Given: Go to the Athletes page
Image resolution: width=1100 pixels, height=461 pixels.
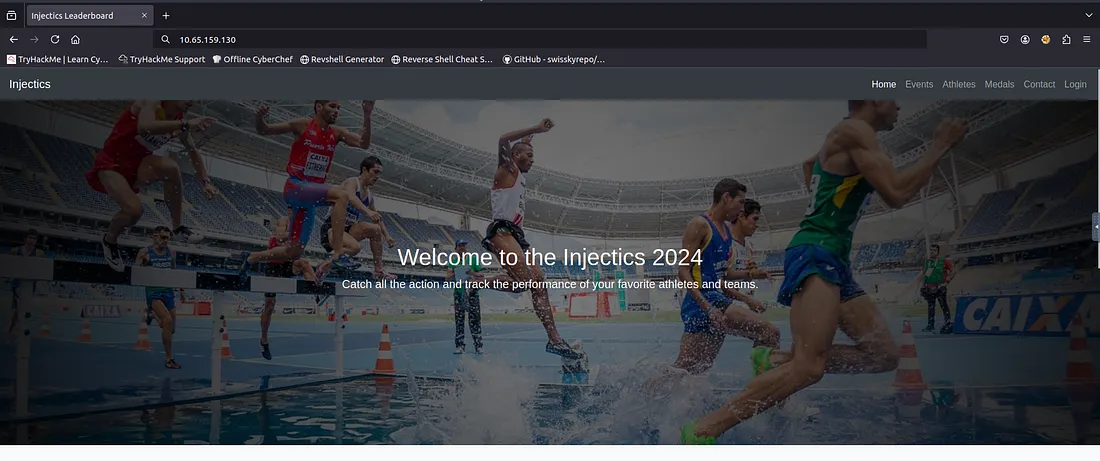Looking at the screenshot, I should (x=958, y=84).
